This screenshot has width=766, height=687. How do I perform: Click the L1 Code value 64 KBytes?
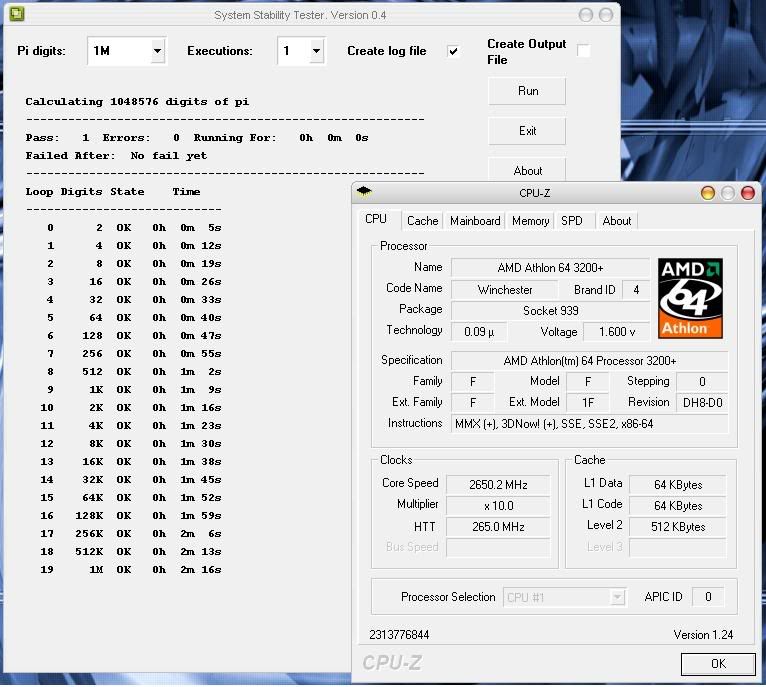(x=678, y=506)
